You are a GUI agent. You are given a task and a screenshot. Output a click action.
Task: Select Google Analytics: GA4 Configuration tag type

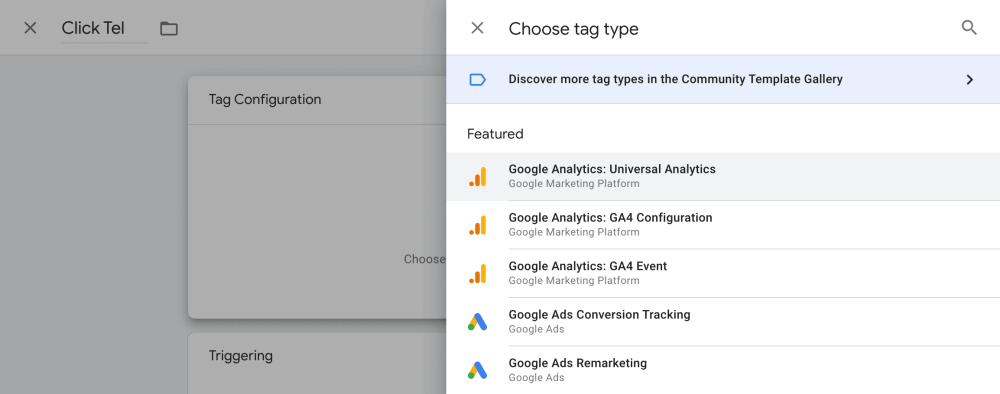pyautogui.click(x=723, y=225)
